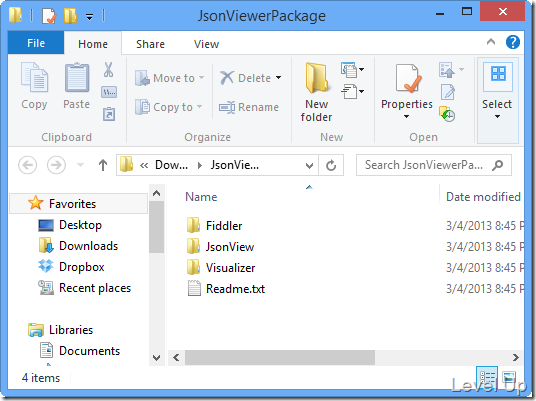Click the Help question mark icon
The width and height of the screenshot is (536, 401).
click(513, 42)
